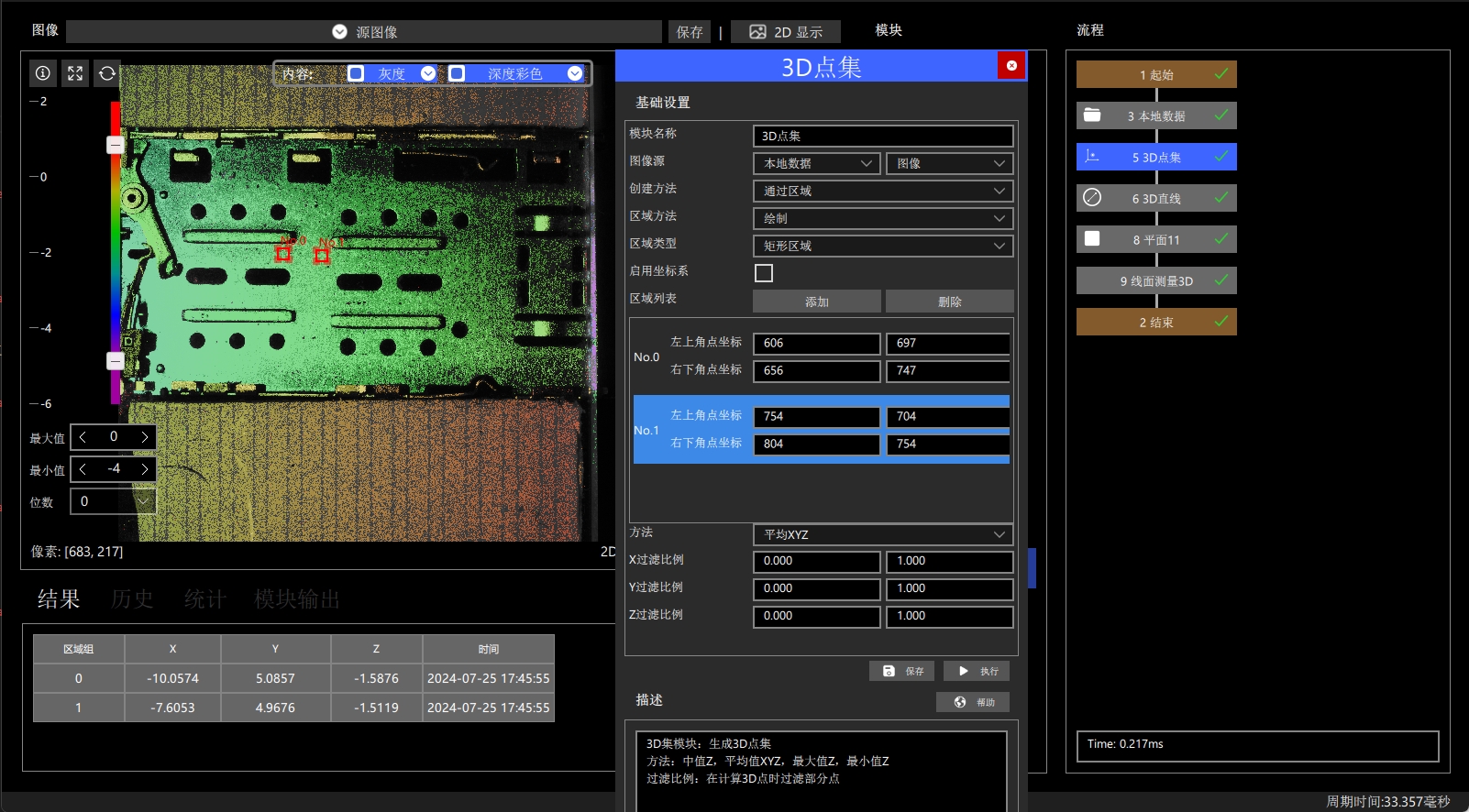Click the 区域组 column header

click(x=78, y=649)
